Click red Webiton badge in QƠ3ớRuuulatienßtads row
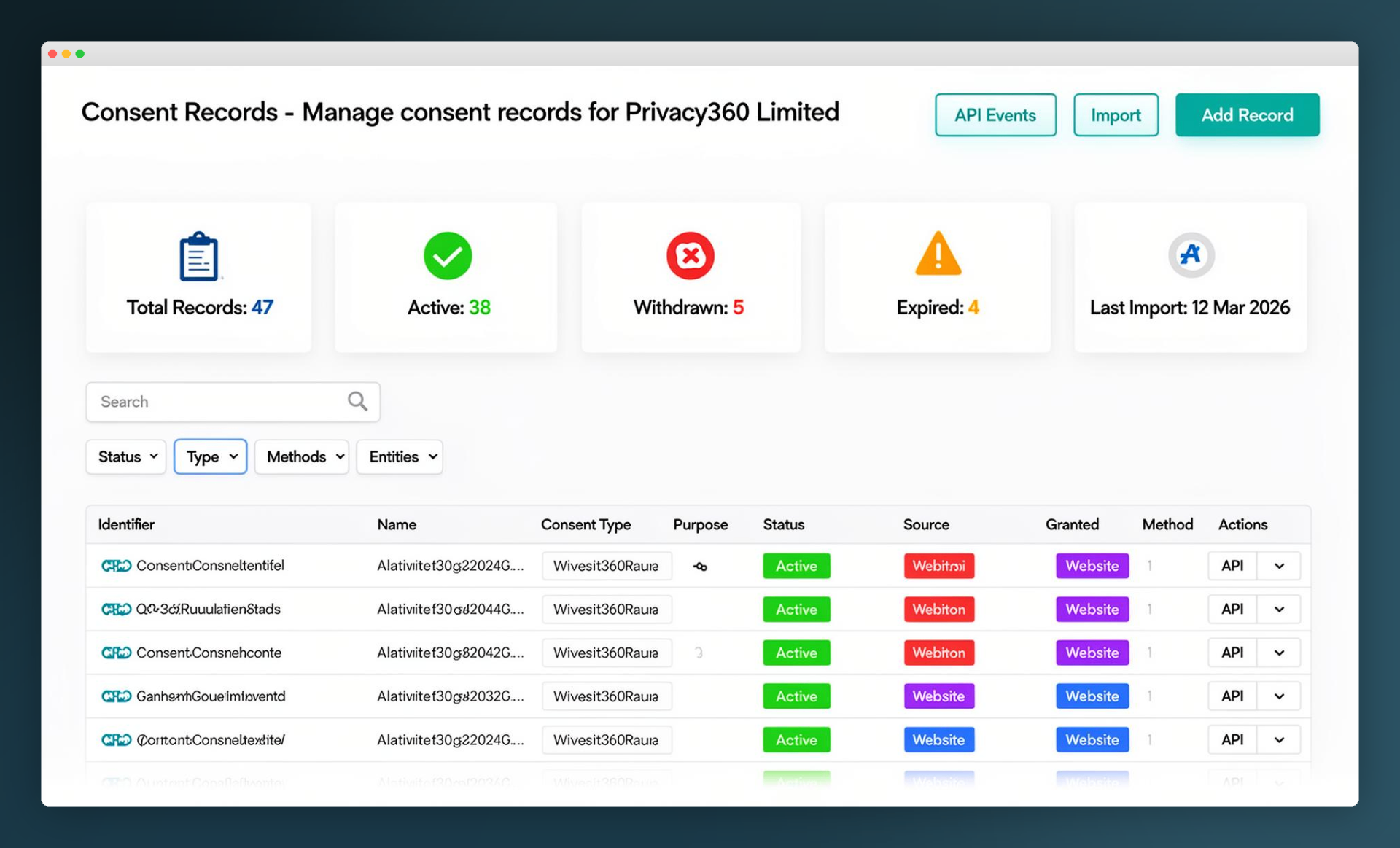 point(939,609)
